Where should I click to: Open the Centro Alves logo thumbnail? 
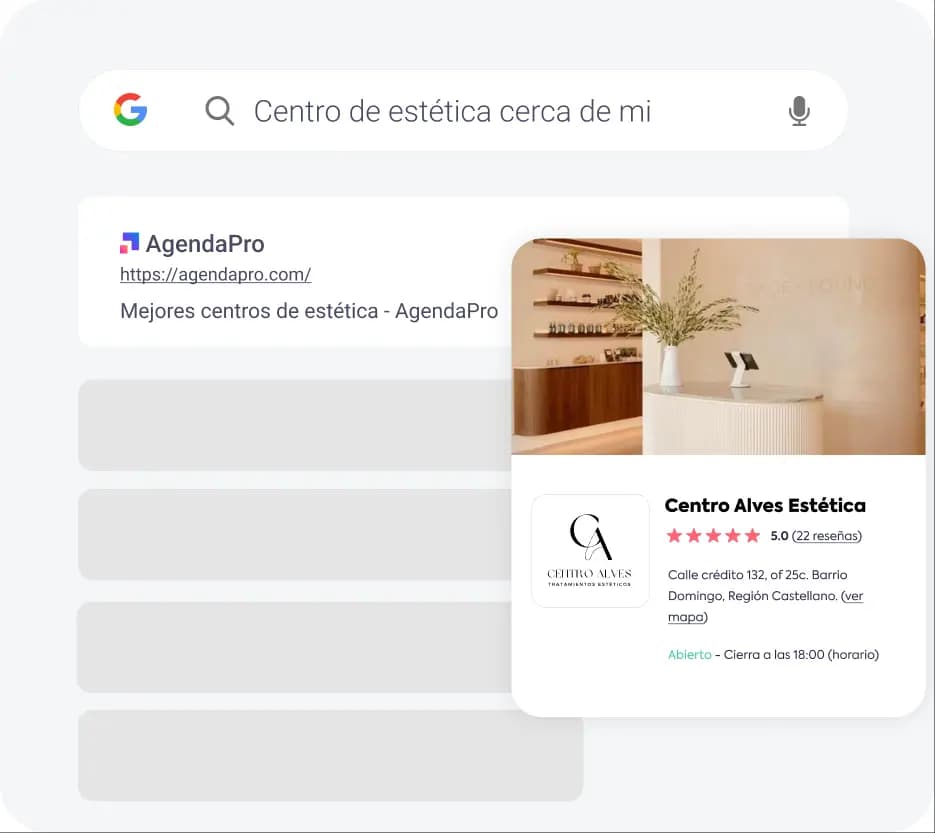590,551
